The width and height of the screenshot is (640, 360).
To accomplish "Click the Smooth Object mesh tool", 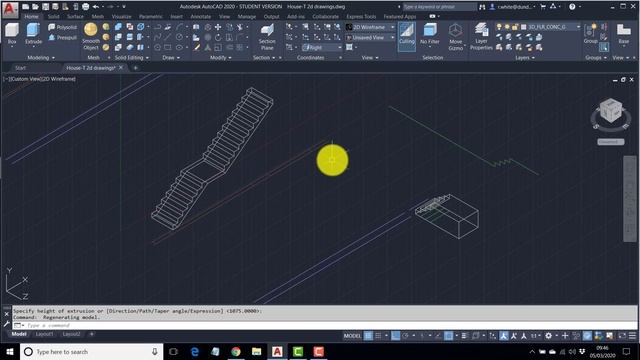I will (91, 37).
